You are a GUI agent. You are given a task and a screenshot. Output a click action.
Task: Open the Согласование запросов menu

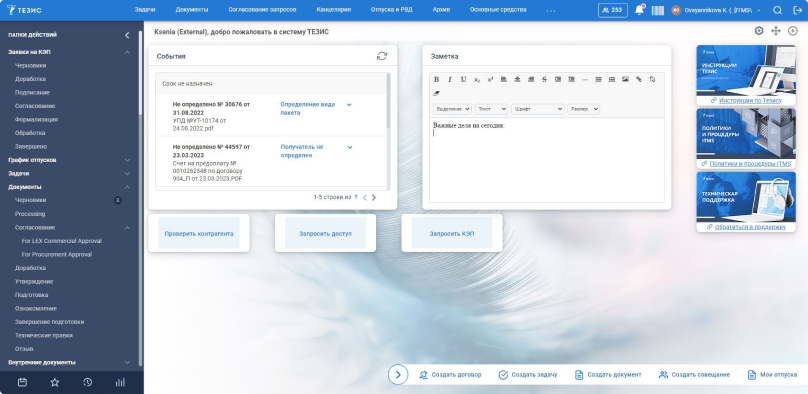click(262, 10)
